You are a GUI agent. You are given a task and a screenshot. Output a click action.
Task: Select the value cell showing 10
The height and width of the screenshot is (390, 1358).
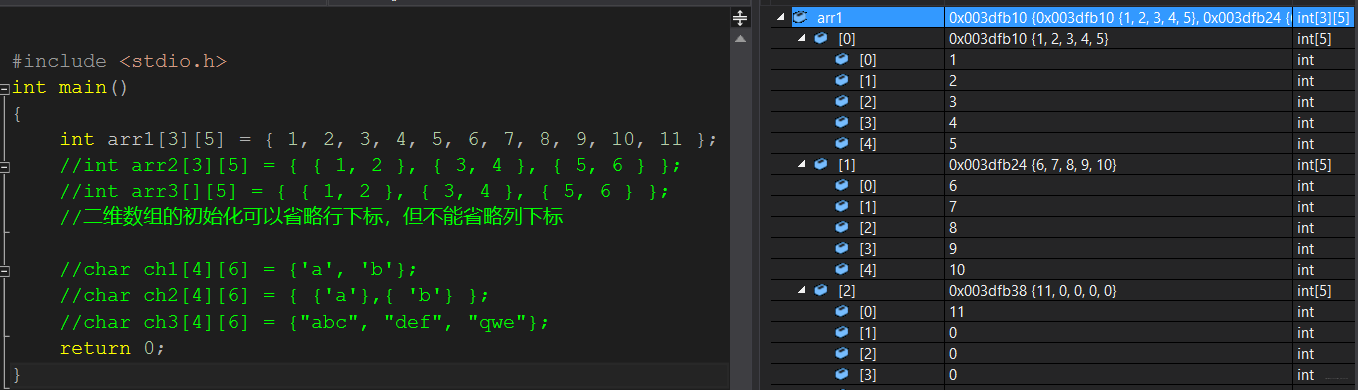click(x=1118, y=270)
